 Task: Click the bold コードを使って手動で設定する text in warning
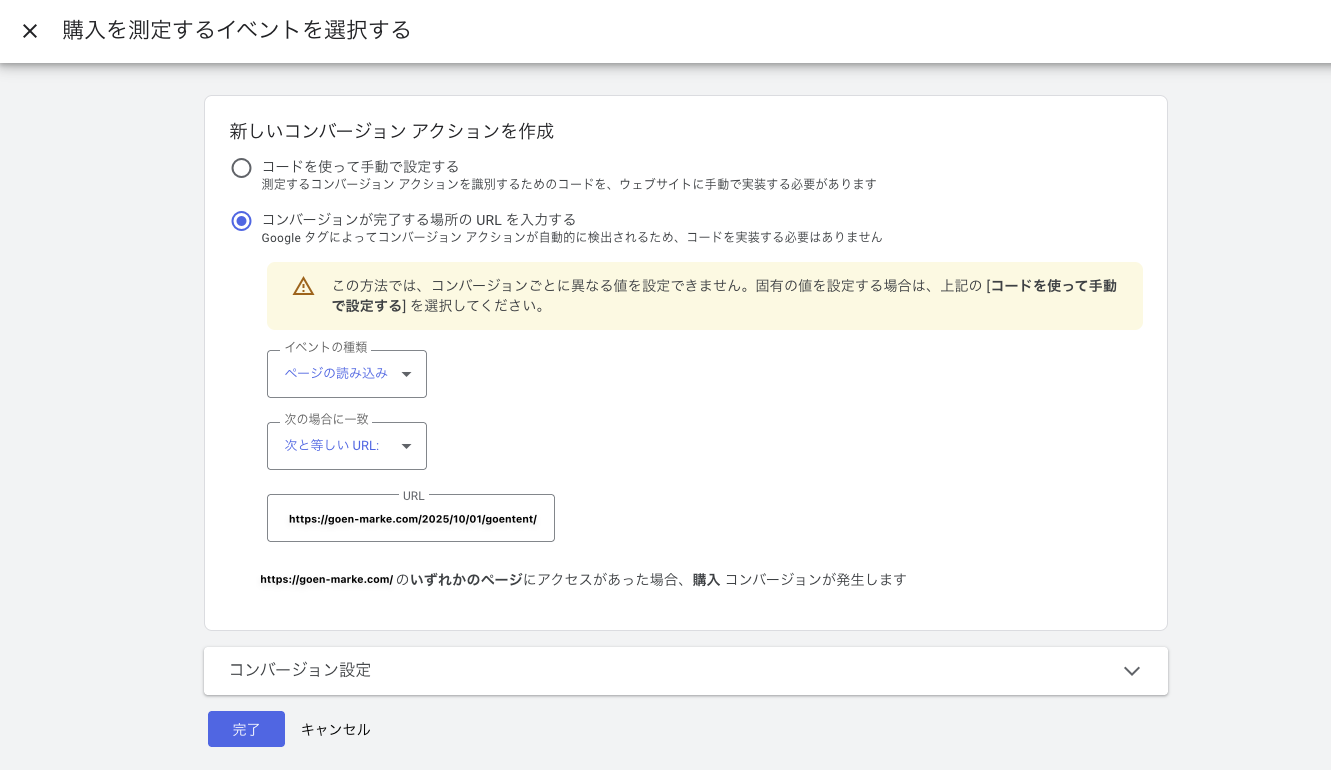coord(1052,286)
